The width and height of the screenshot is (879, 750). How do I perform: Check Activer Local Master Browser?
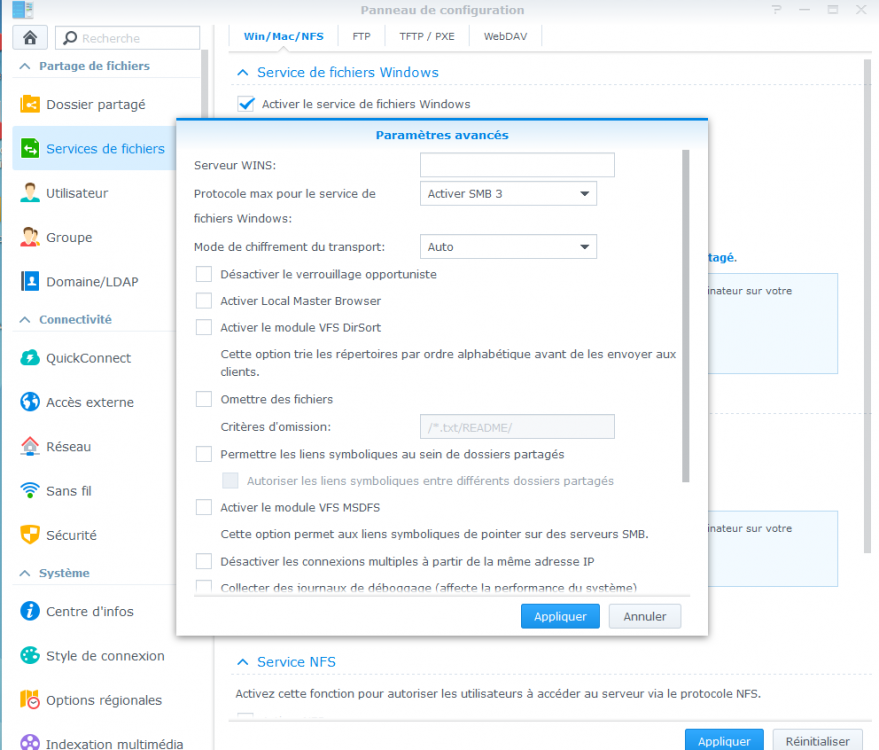click(x=203, y=301)
